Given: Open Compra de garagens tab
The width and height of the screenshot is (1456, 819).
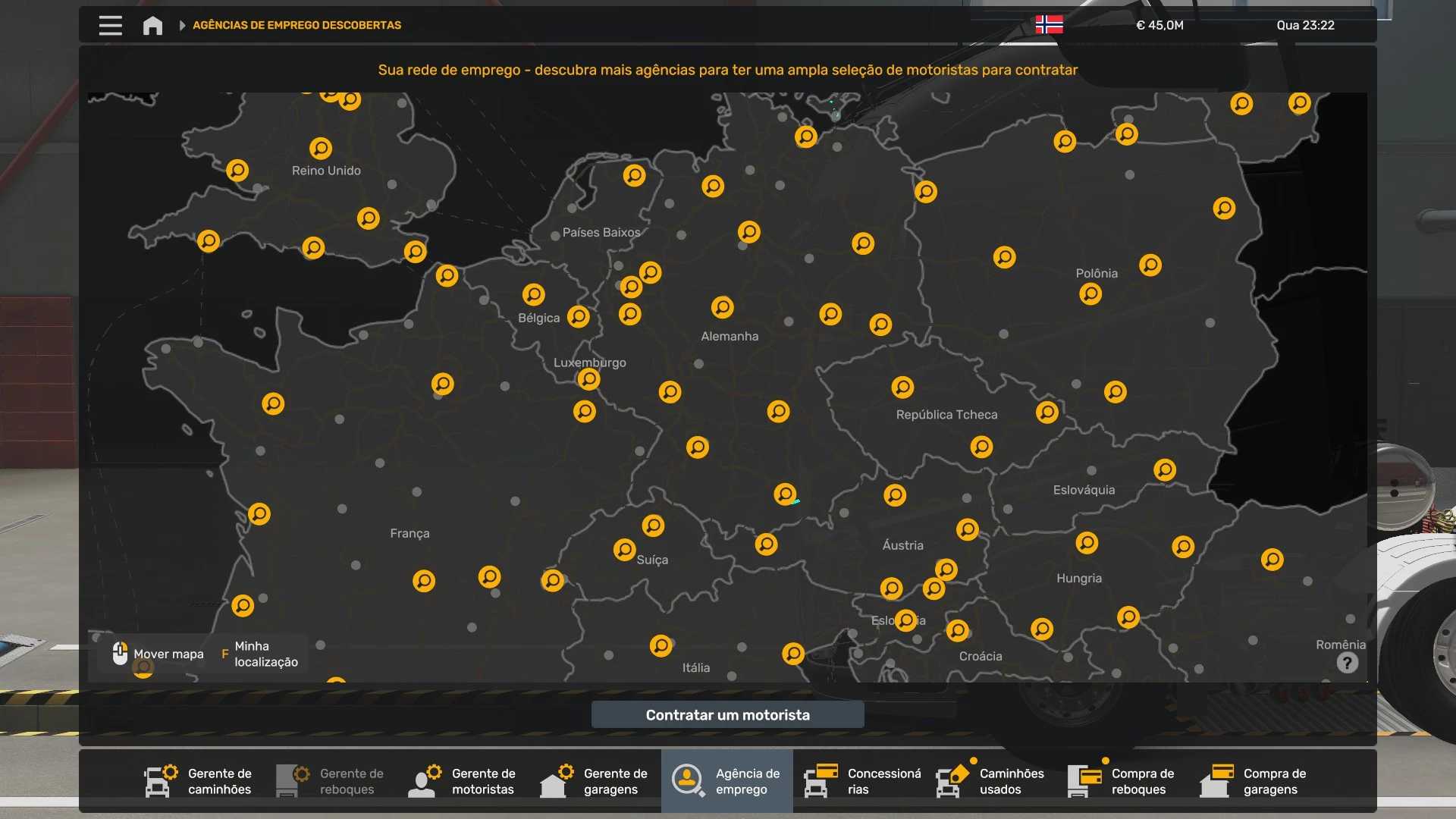Looking at the screenshot, I should click(x=1254, y=781).
